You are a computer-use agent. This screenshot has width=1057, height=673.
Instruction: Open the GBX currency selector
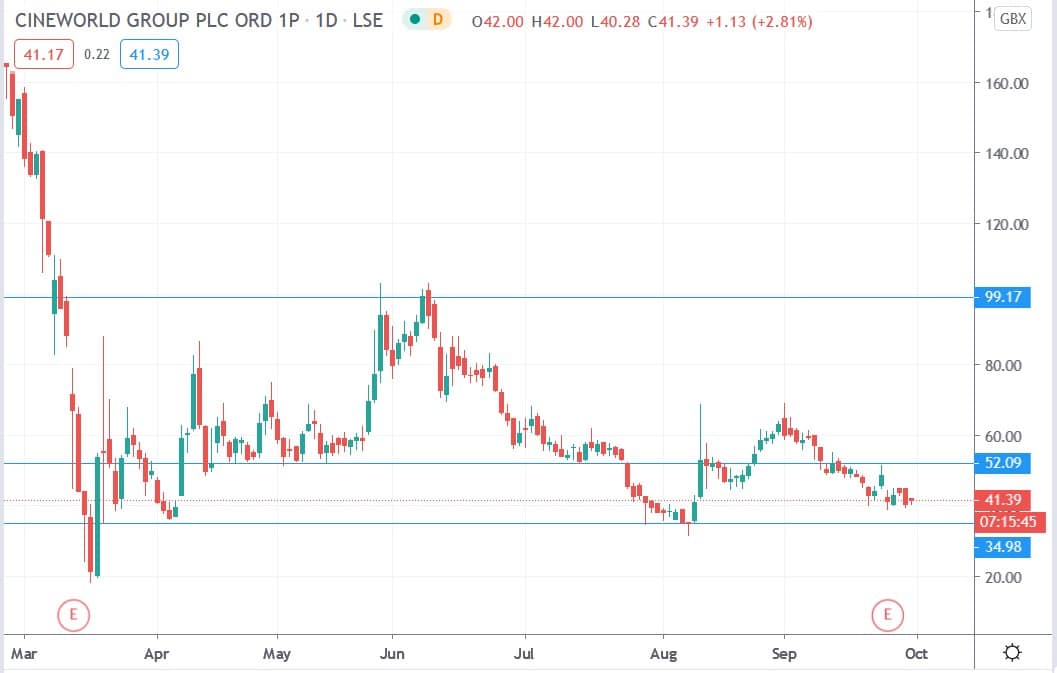click(x=1013, y=18)
